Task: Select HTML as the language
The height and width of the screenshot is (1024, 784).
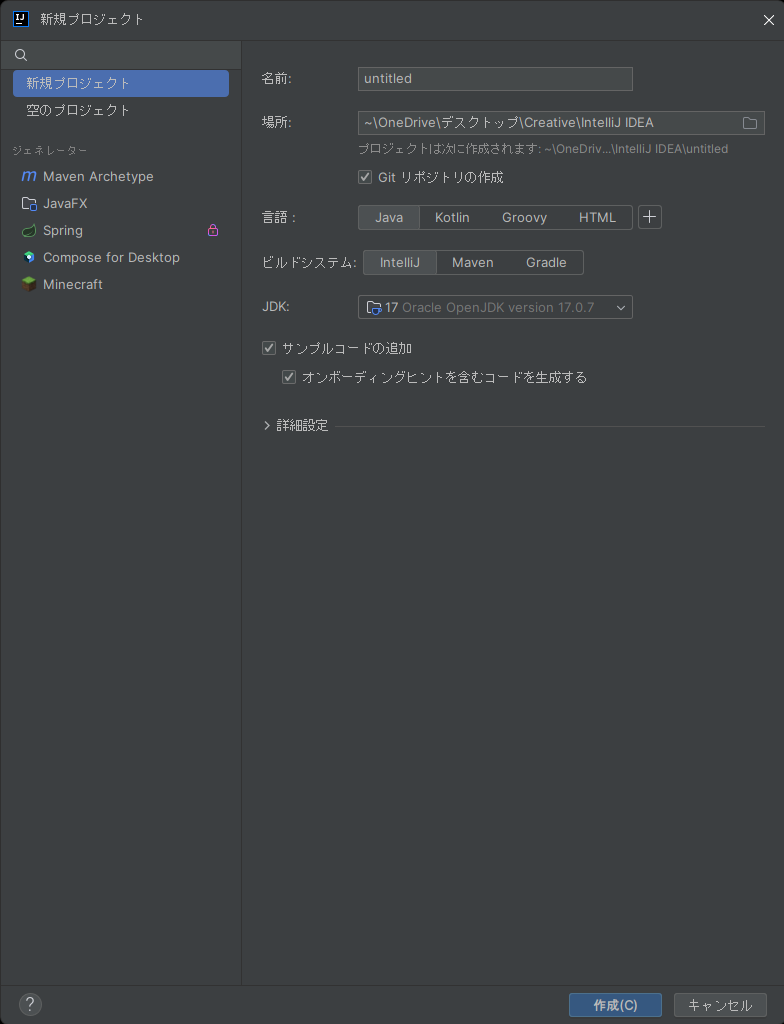Action: pyautogui.click(x=597, y=217)
